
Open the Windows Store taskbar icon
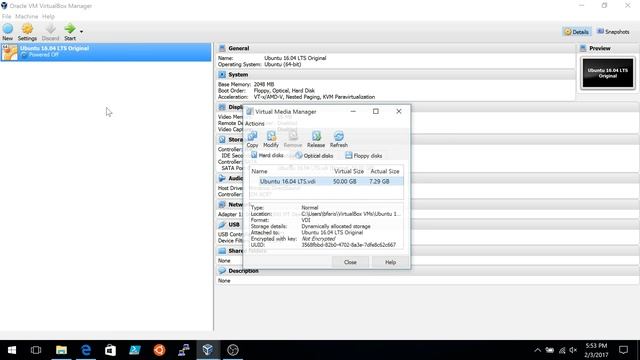[110, 350]
